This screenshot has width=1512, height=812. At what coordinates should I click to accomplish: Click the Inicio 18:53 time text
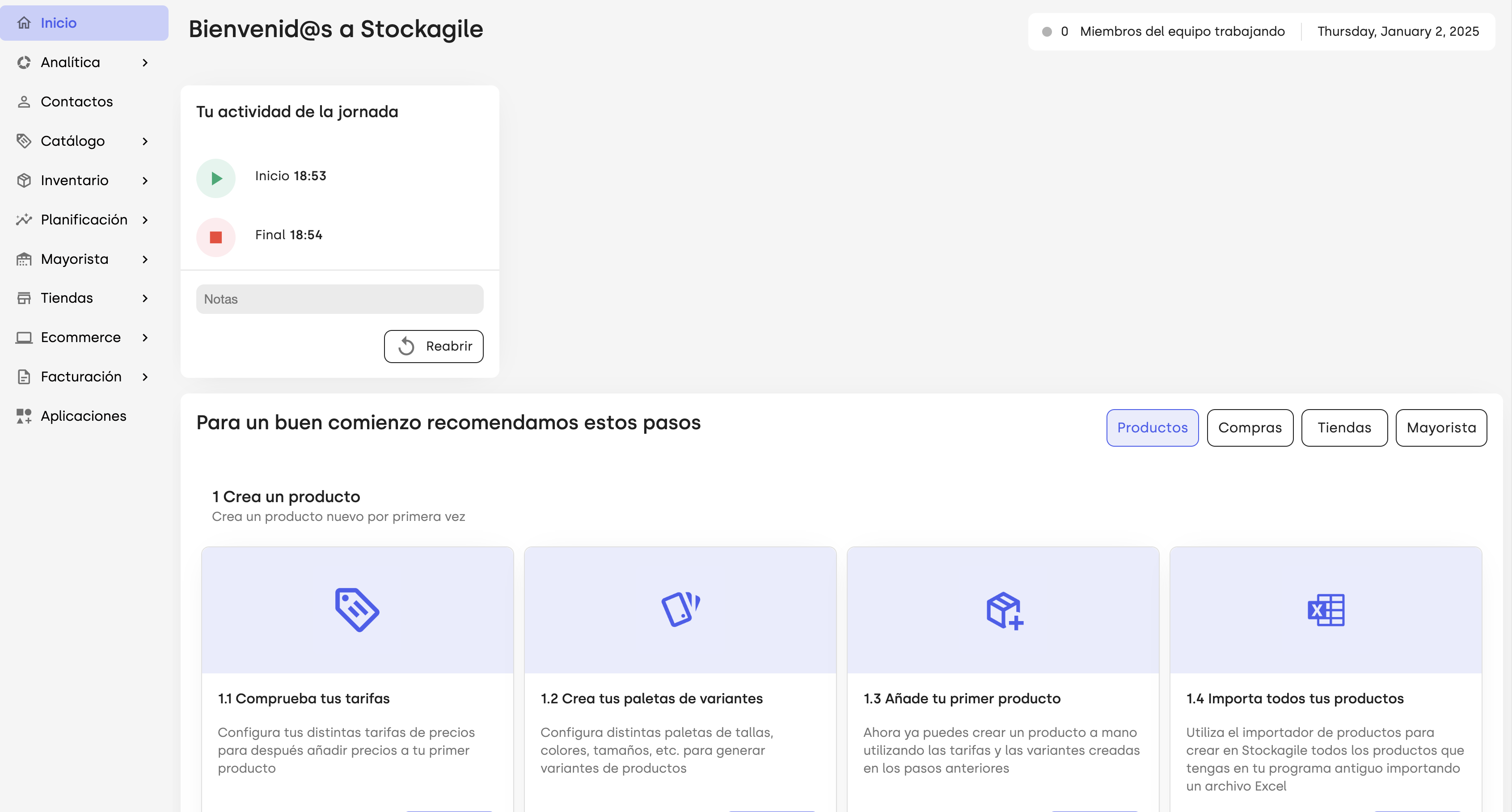291,176
